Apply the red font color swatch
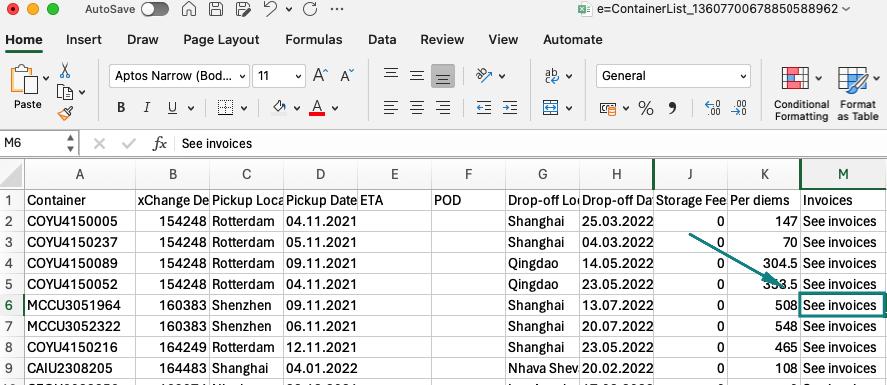The height and width of the screenshot is (385, 887). click(x=317, y=107)
